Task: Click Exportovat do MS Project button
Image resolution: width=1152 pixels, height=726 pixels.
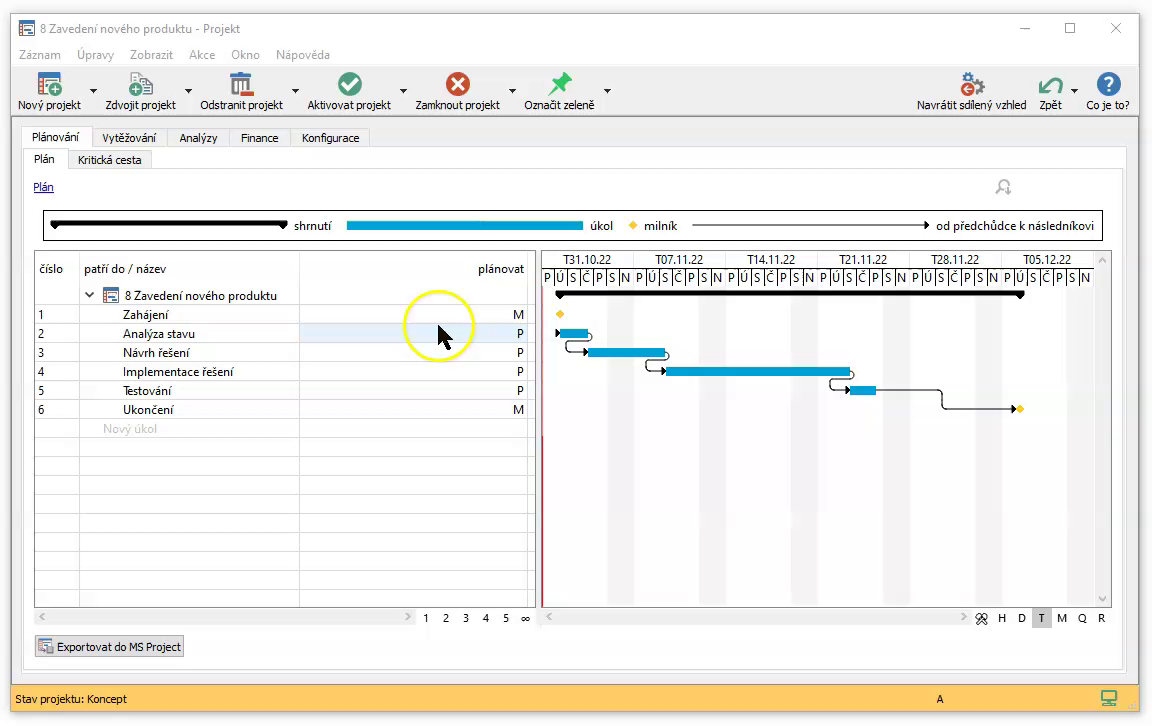Action: (x=110, y=647)
